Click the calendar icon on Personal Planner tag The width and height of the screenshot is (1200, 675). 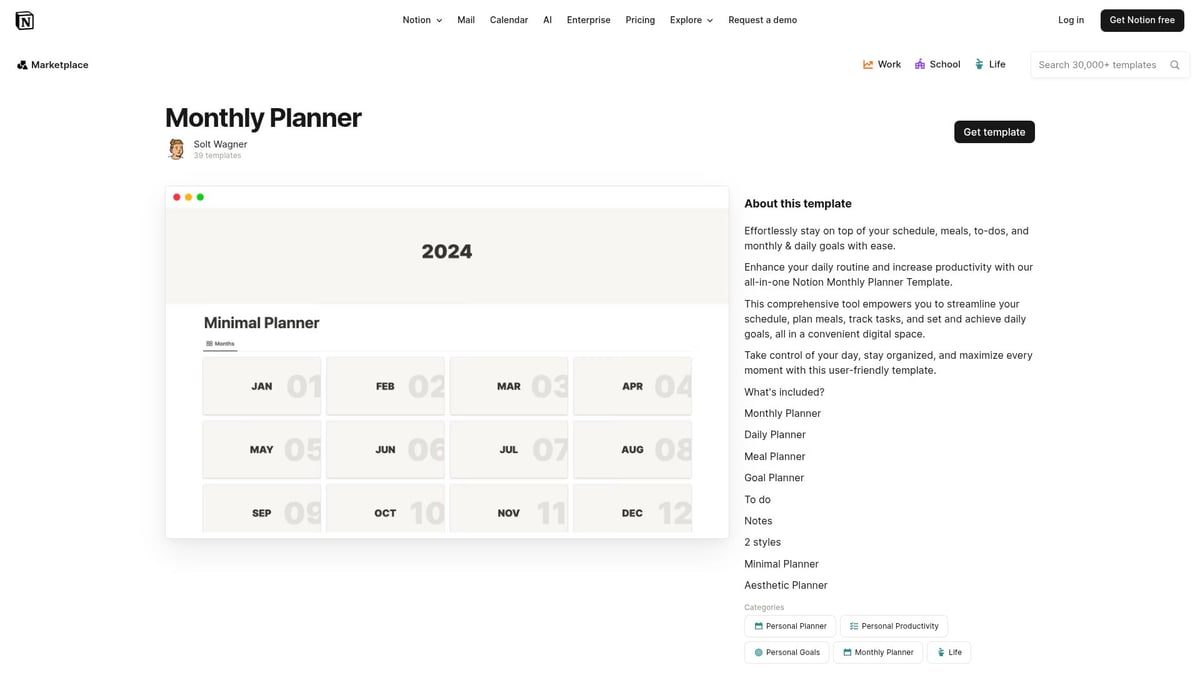point(760,626)
